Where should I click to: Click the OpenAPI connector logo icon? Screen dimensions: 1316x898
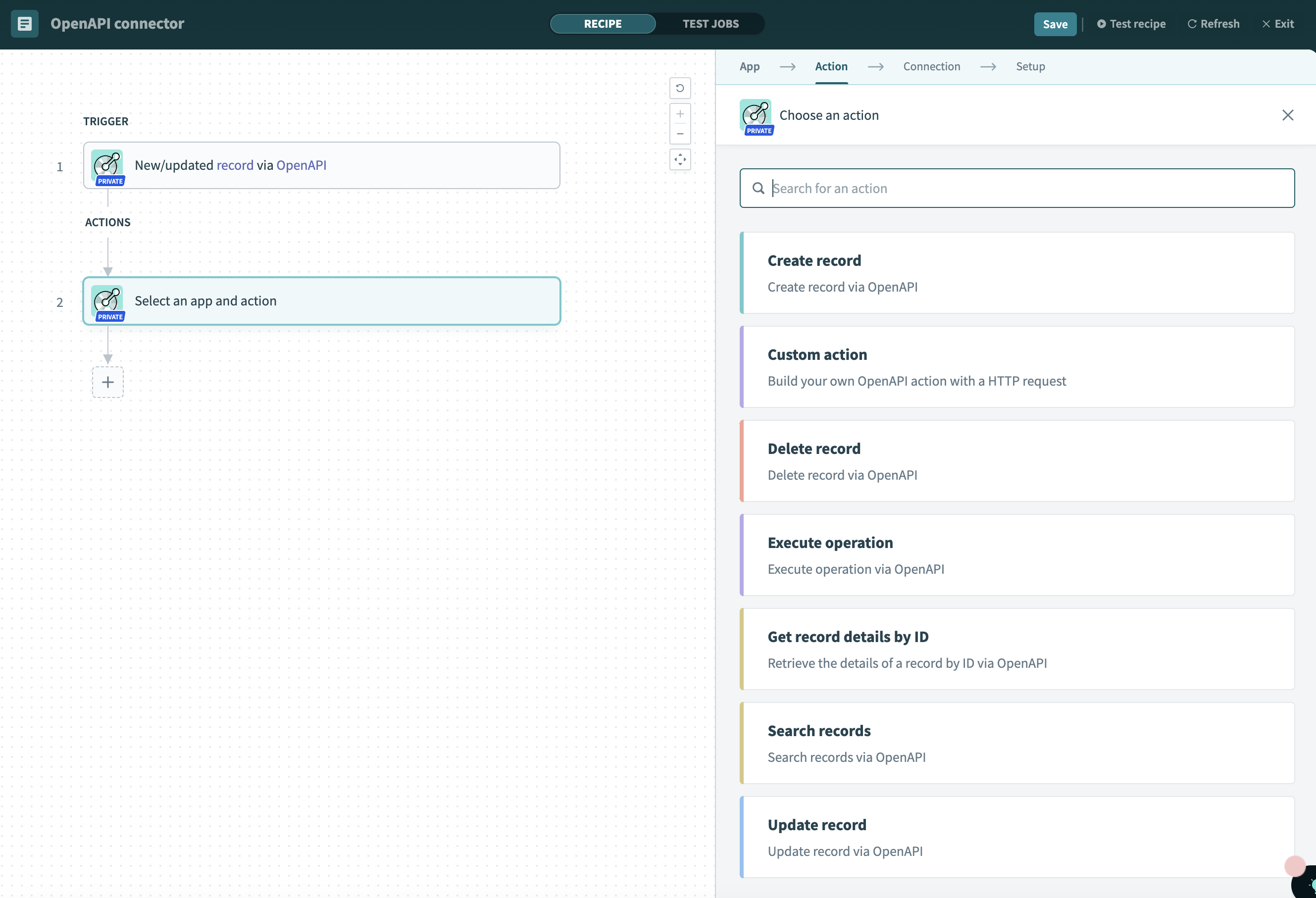pos(24,24)
